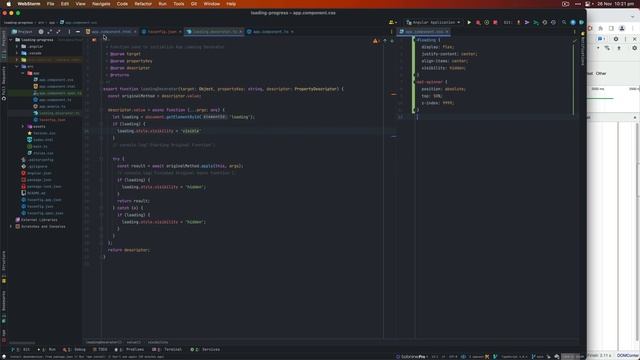This screenshot has height=360, width=640.
Task: Switch to the tsconfig.json editor tab
Action: click(162, 31)
